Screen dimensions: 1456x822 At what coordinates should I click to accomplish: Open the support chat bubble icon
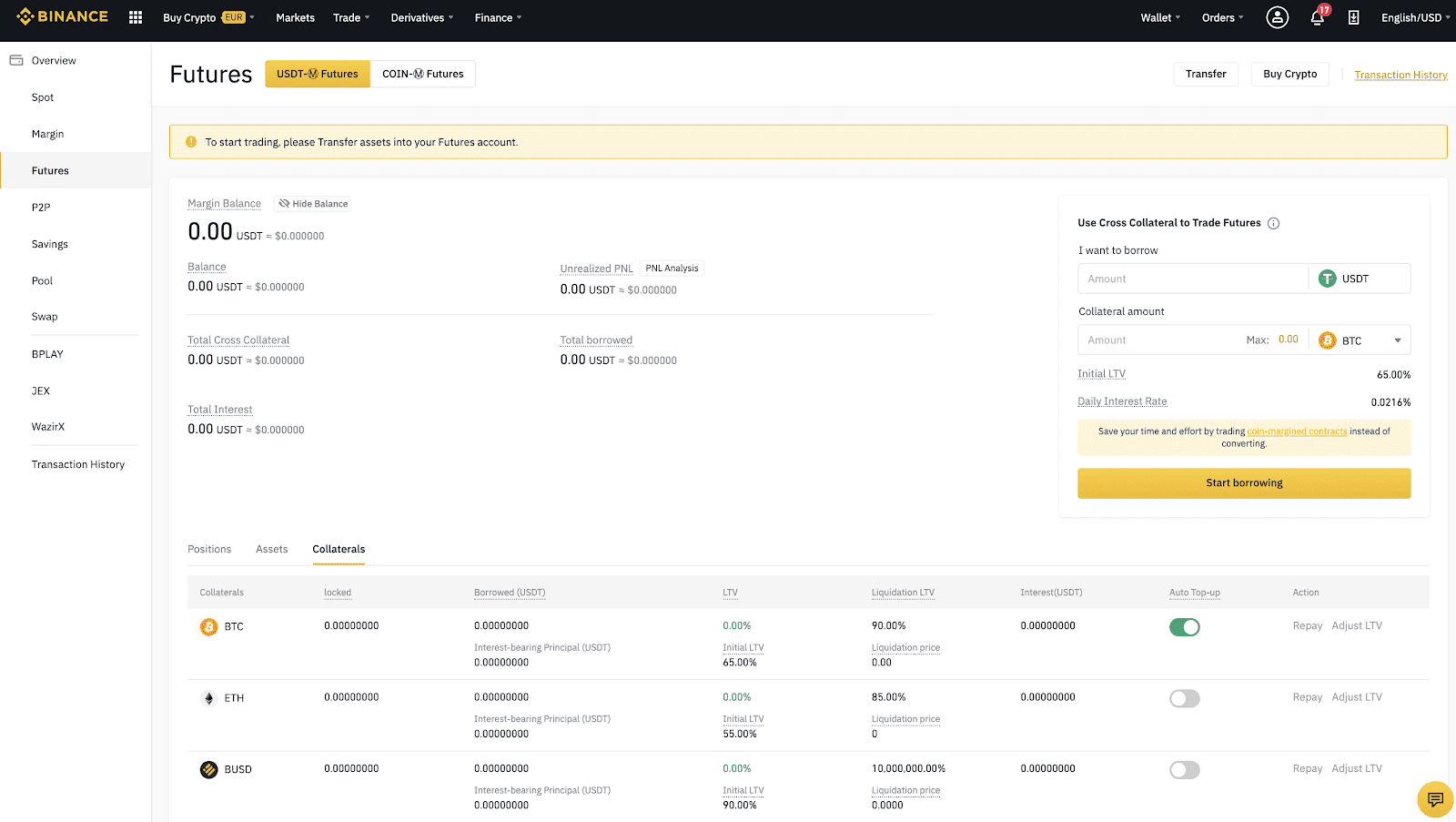(1435, 799)
